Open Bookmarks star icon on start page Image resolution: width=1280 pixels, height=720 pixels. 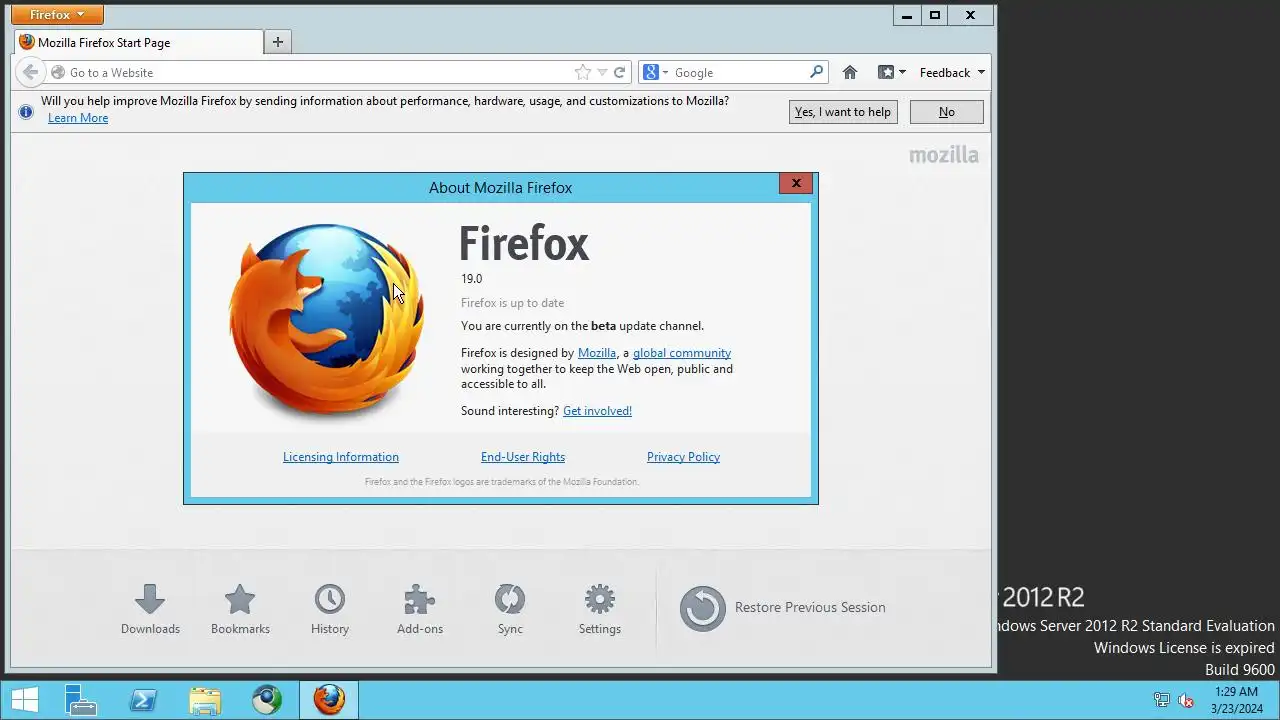point(240,609)
